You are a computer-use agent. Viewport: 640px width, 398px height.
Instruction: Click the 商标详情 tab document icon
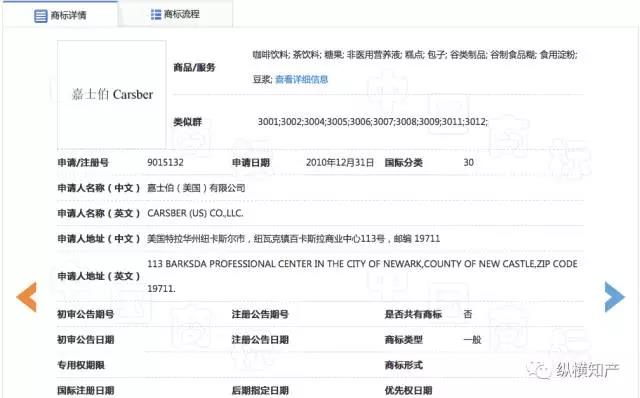[x=40, y=16]
